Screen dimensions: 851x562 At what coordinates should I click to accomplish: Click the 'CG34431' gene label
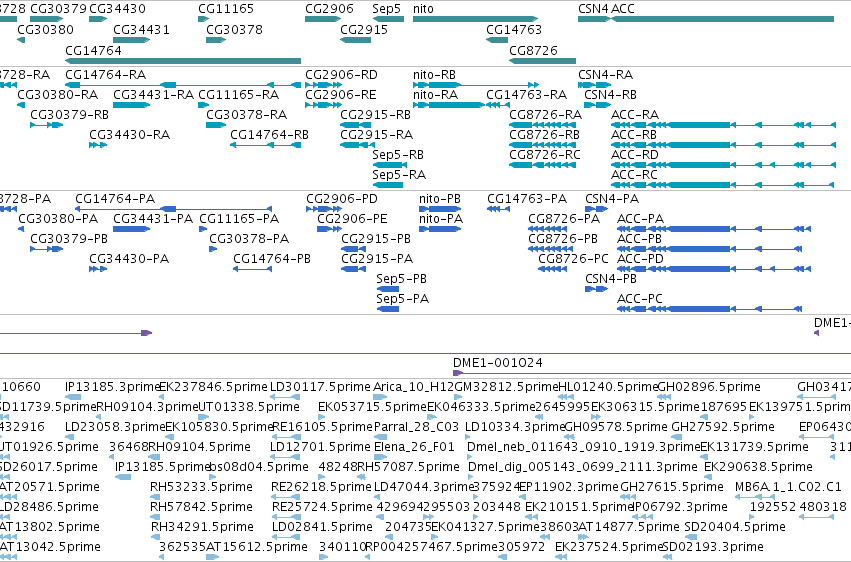coord(141,29)
